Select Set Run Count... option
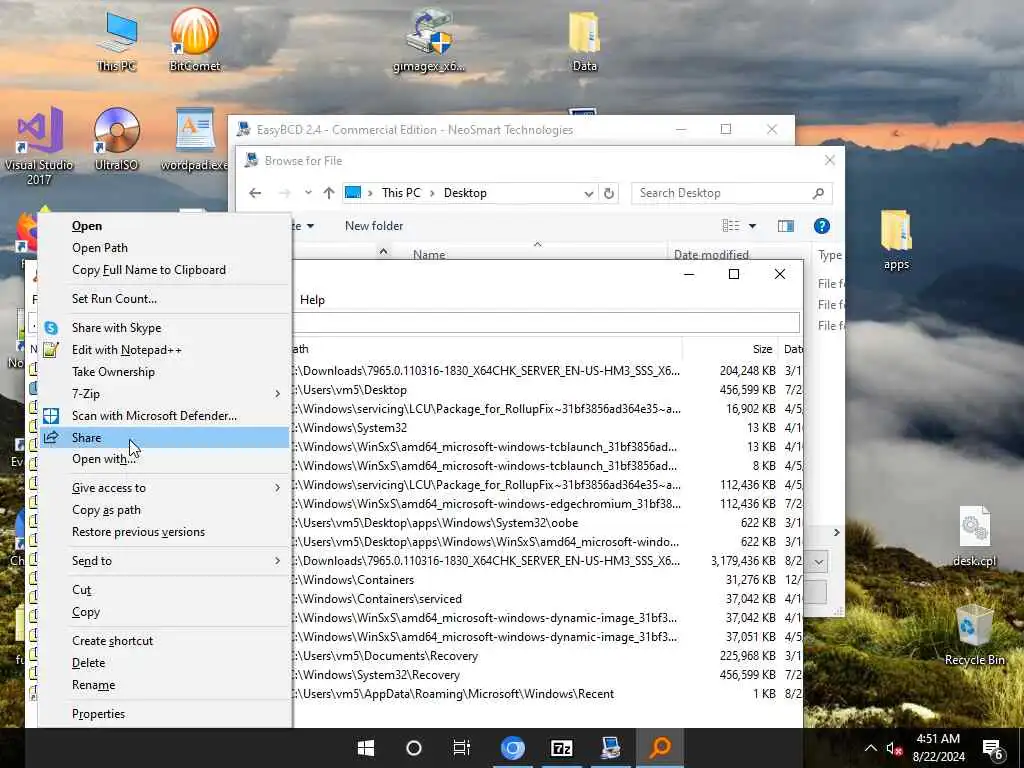The height and width of the screenshot is (768, 1024). coord(163,299)
